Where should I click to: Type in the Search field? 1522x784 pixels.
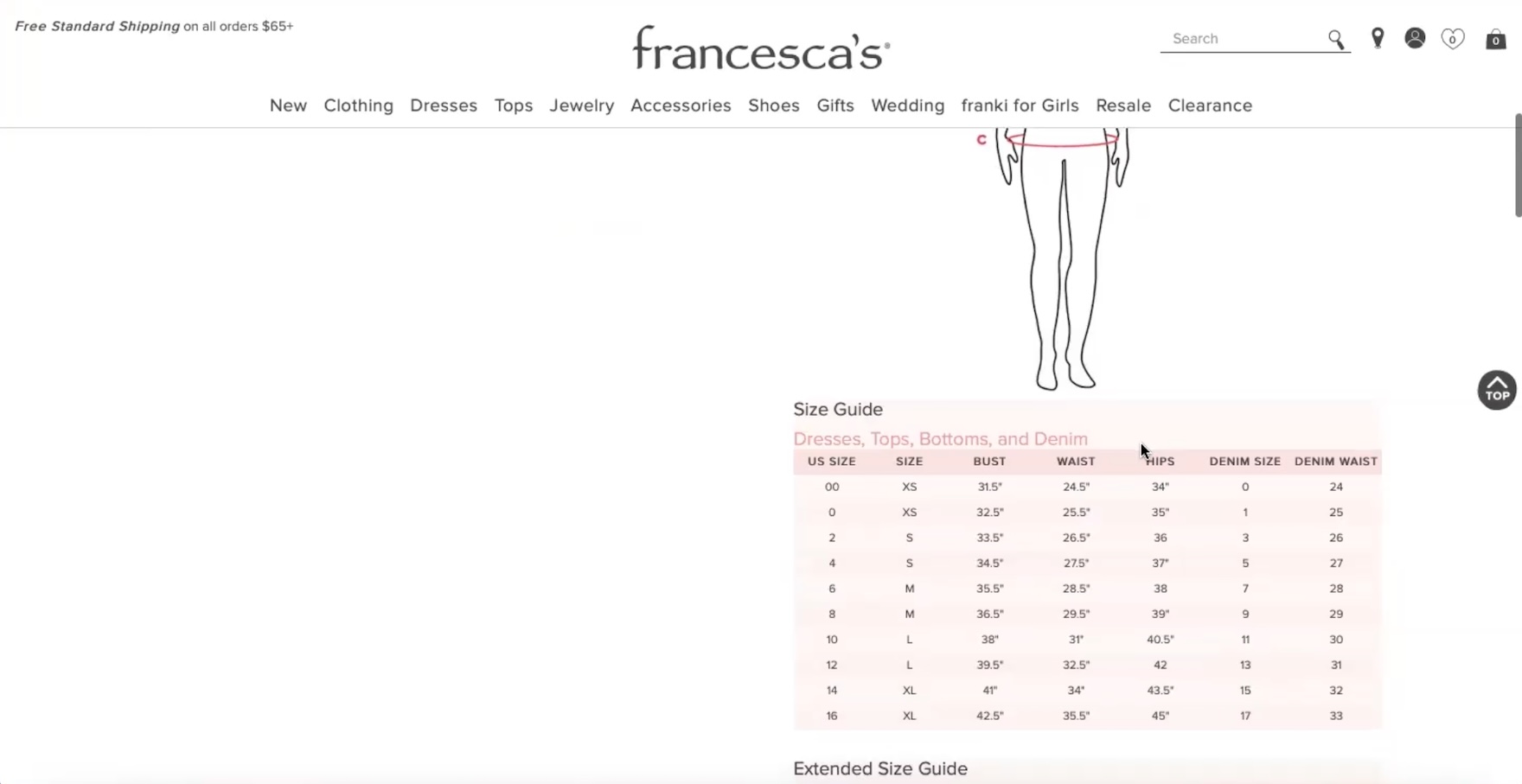click(x=1245, y=39)
